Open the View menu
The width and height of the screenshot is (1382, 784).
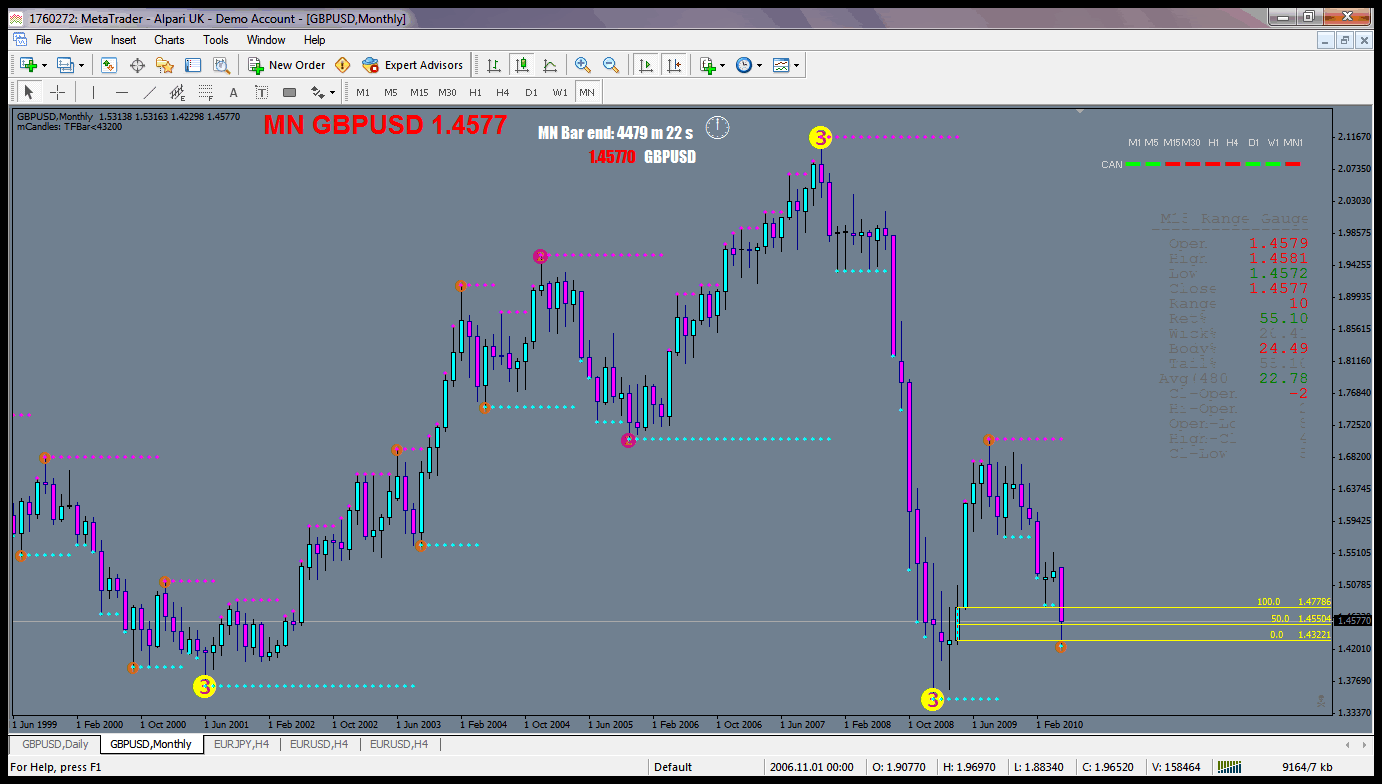(81, 40)
